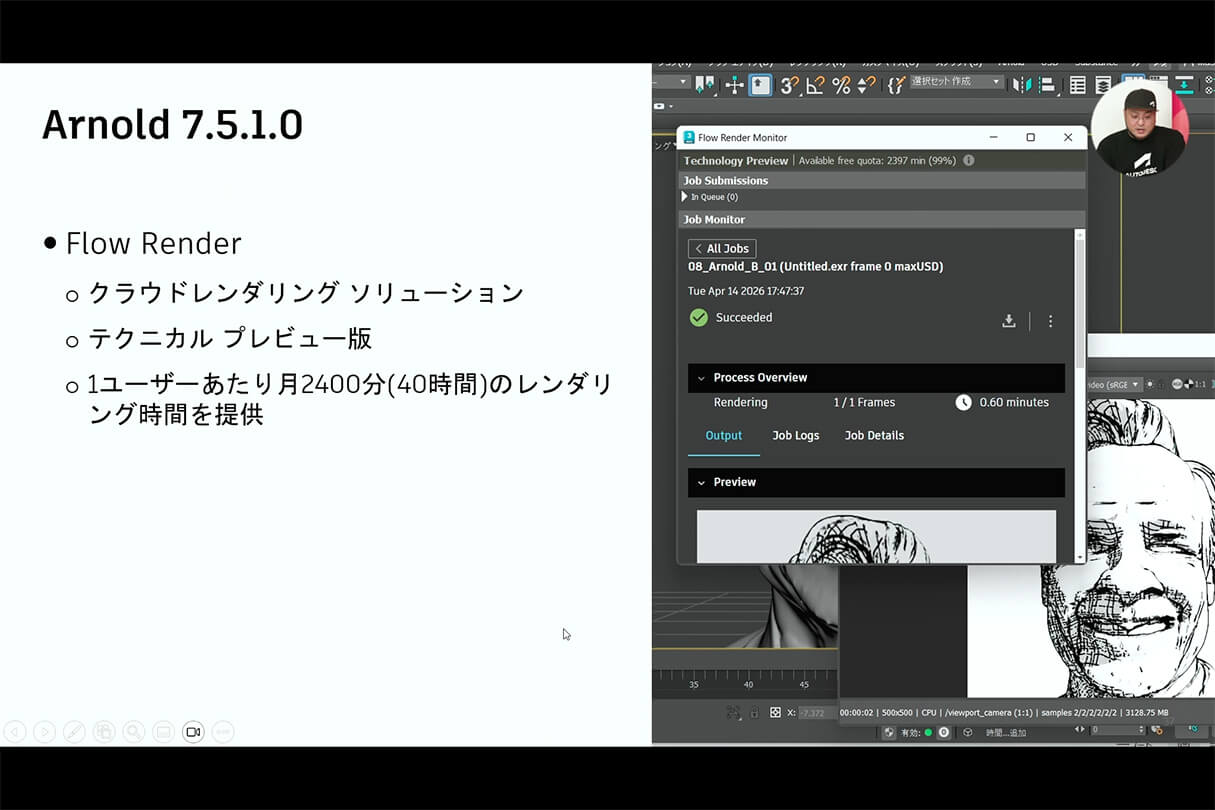Click the 0.60 minutes duration

[x=1014, y=403]
